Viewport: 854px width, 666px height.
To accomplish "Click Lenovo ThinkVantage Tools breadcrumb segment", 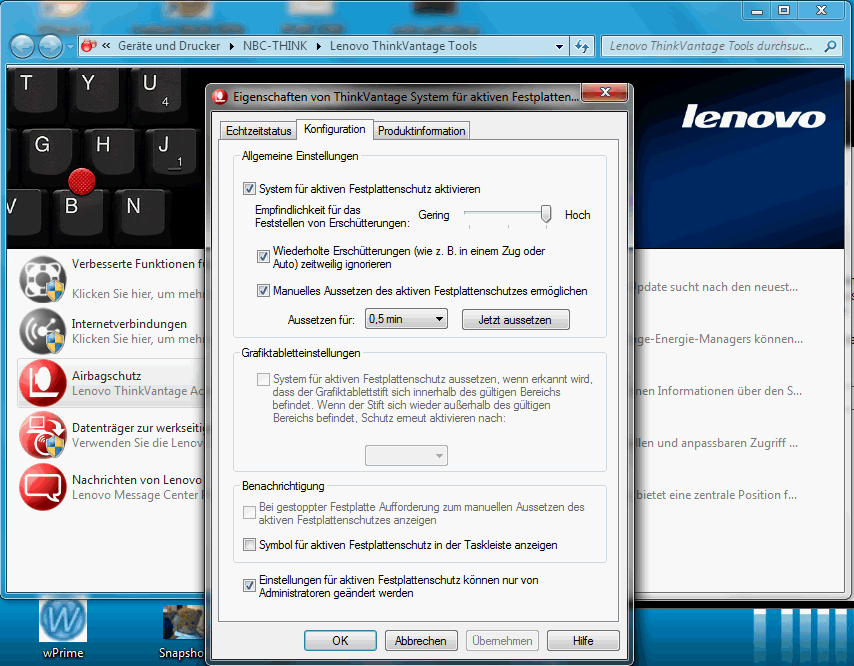I will pos(404,46).
